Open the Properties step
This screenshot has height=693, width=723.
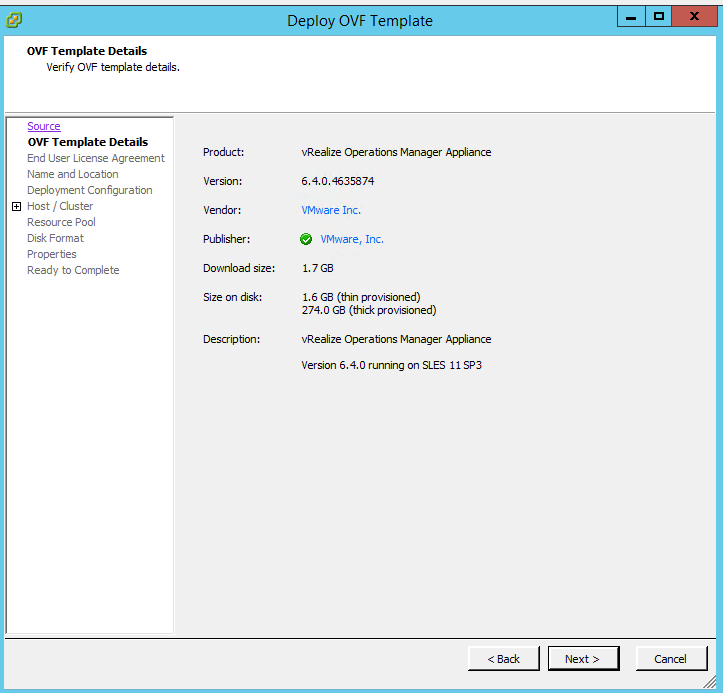[x=52, y=254]
